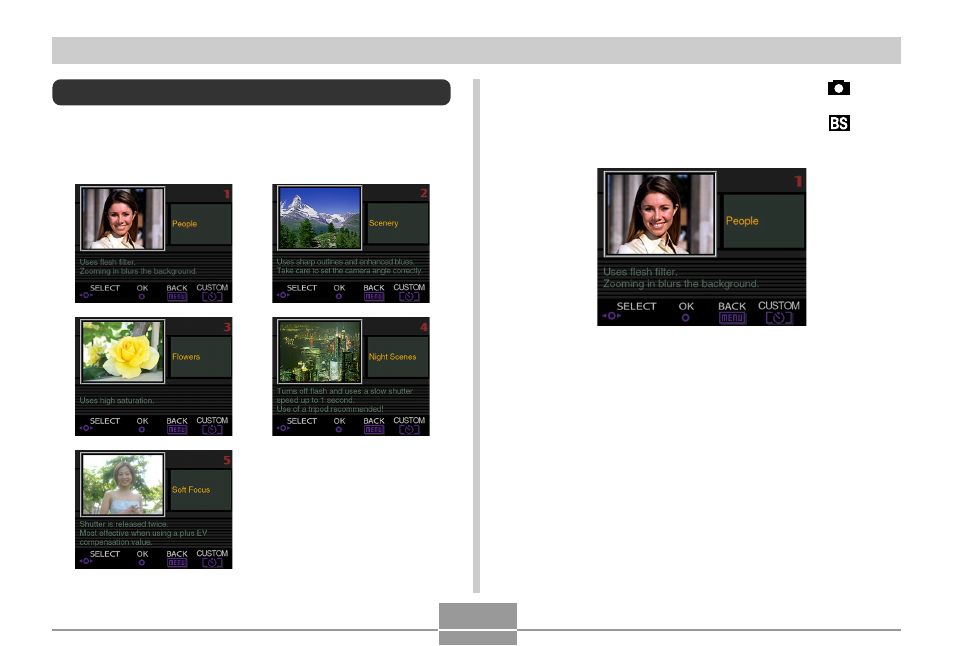Image resolution: width=954 pixels, height=646 pixels.
Task: Click the OK circle icon on enlarged People screen
Action: [686, 318]
